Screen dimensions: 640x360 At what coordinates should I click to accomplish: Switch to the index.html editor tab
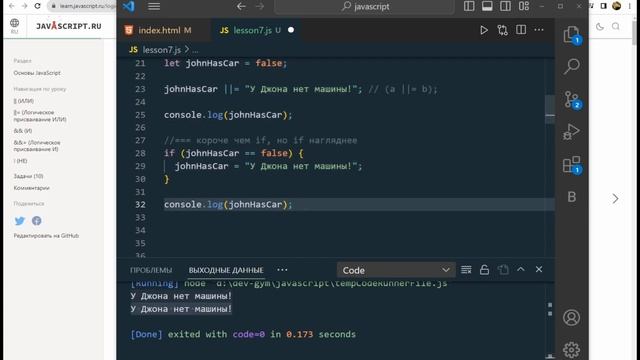(x=164, y=30)
